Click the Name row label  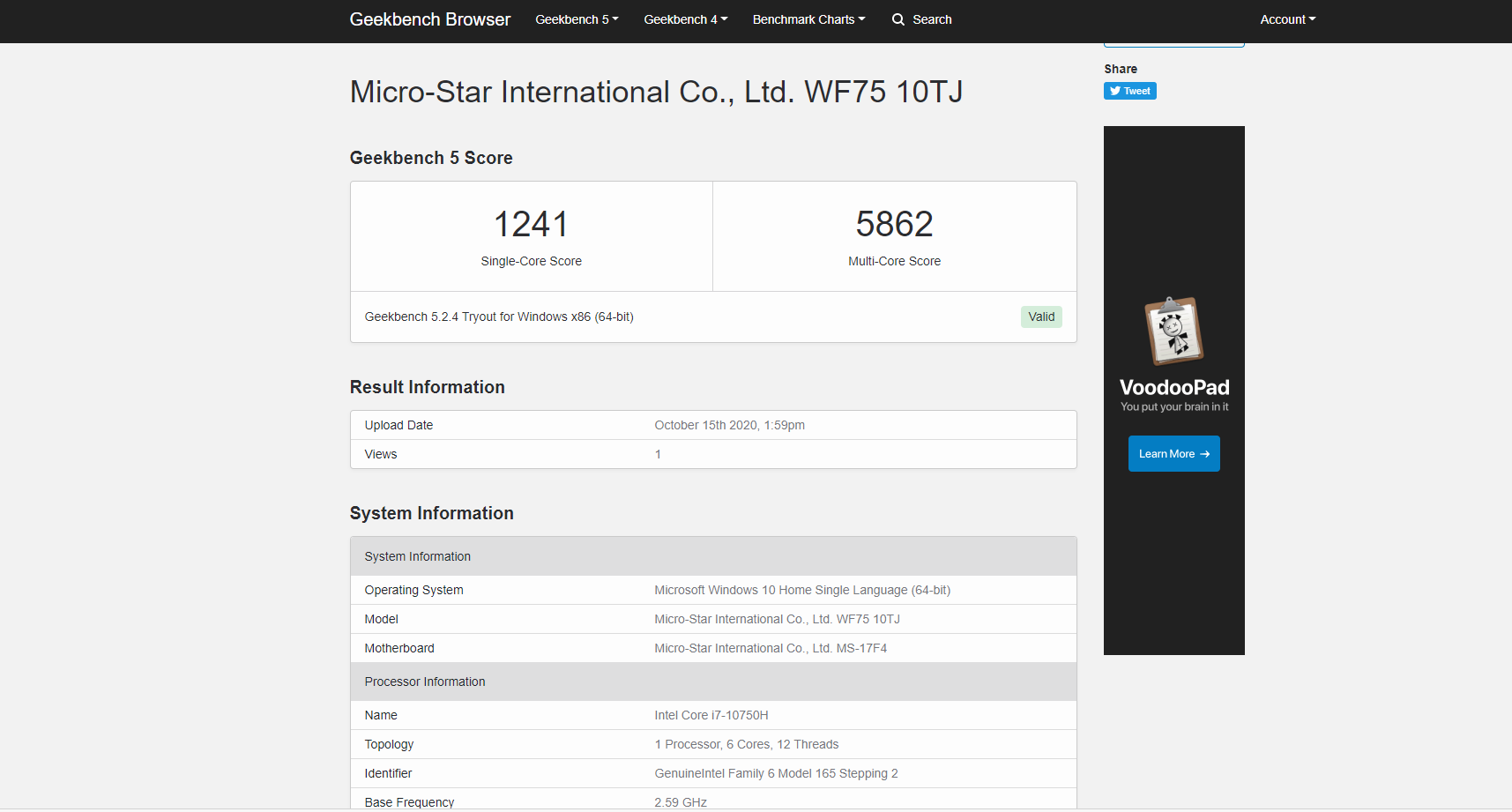(381, 715)
